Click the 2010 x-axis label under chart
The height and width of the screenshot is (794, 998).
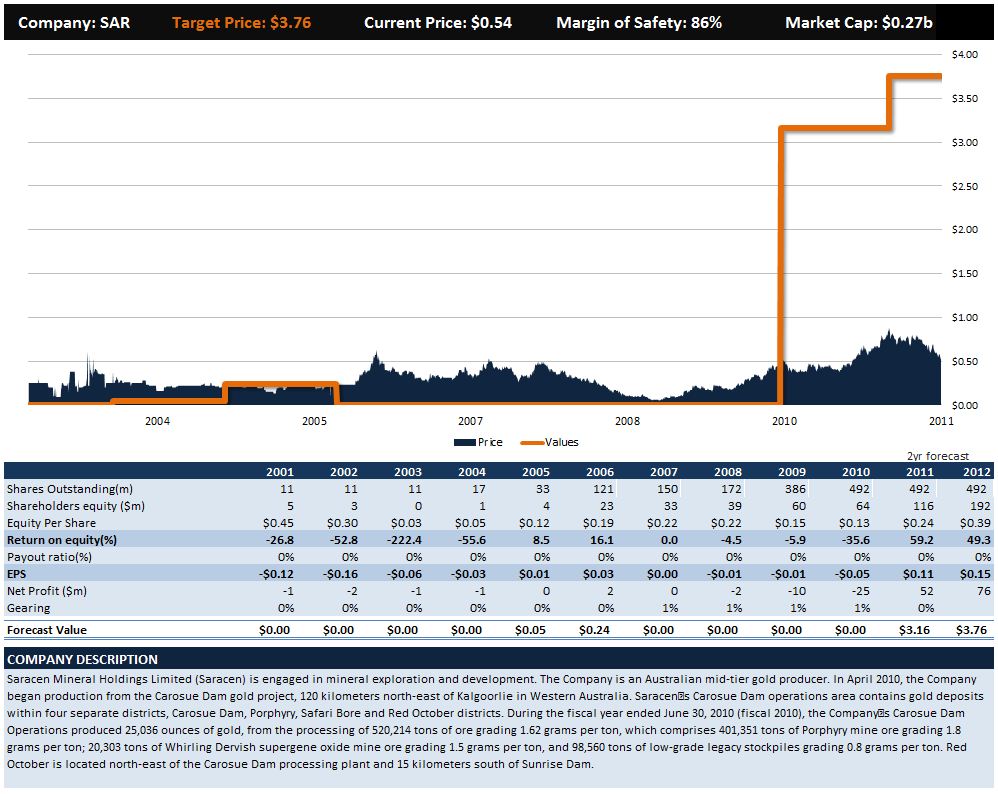point(784,421)
